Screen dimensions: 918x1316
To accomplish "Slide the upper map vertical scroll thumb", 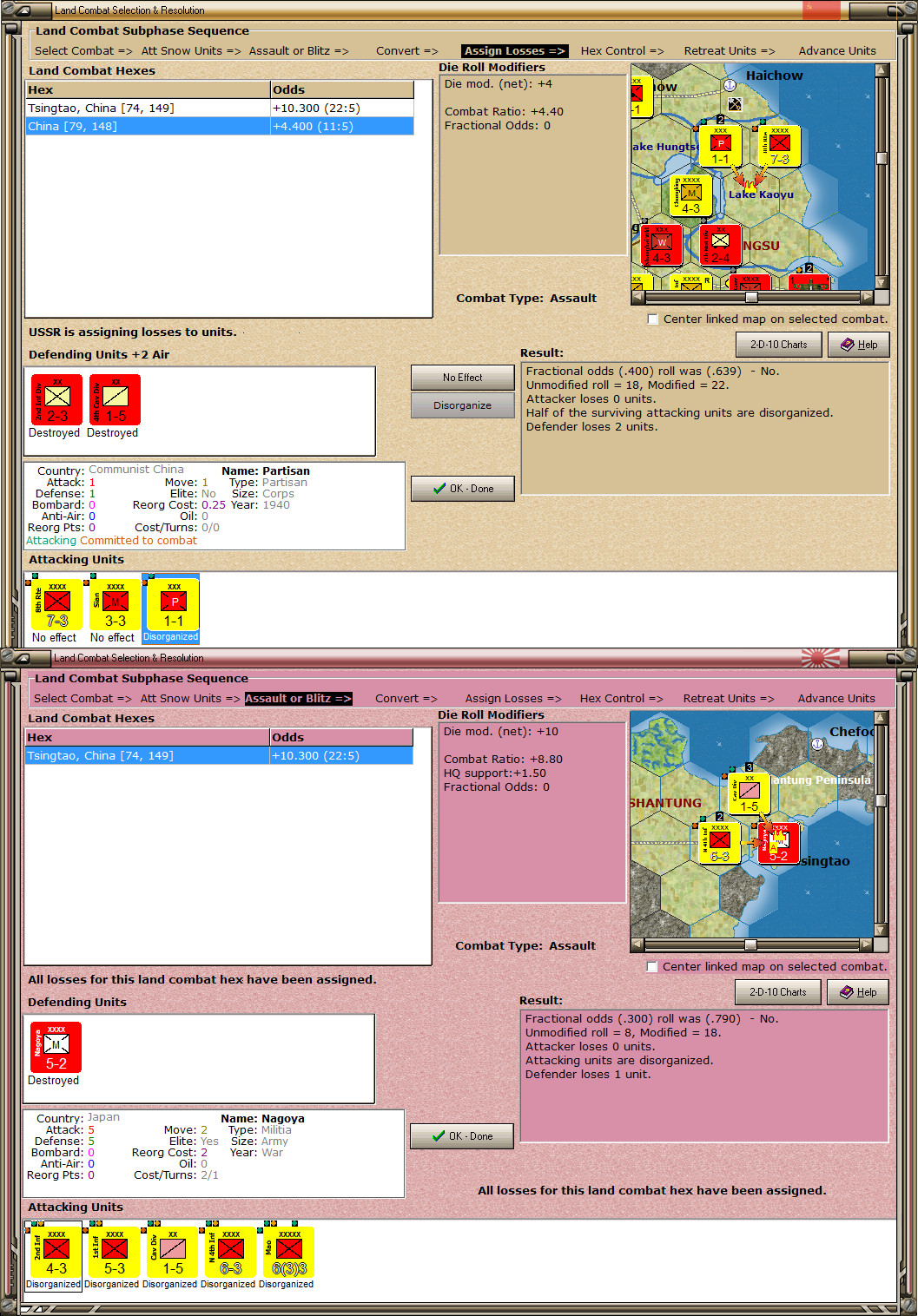I will coord(882,158).
